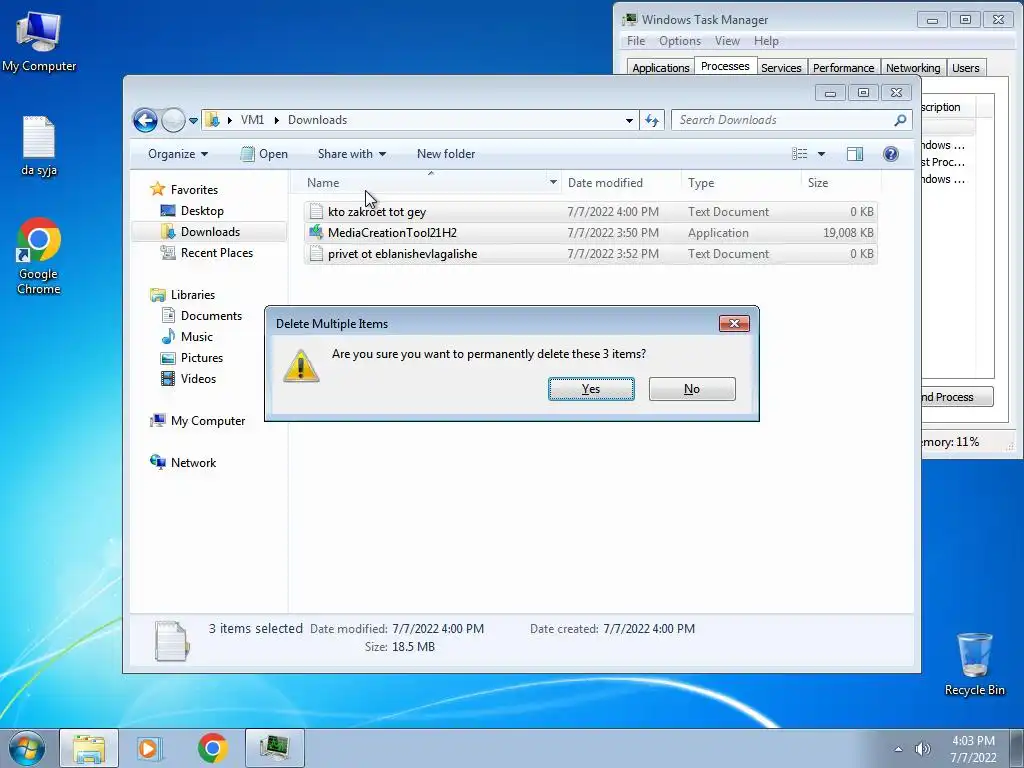This screenshot has height=768, width=1024.
Task: Toggle the preview pane icon
Action: coord(855,154)
